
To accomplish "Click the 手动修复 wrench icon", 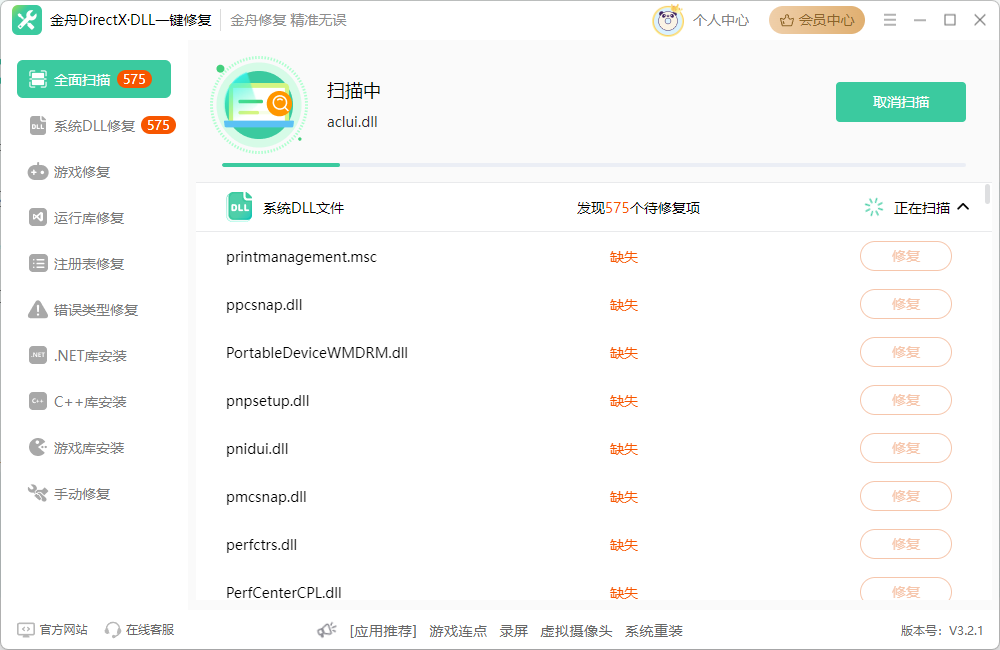I will [x=37, y=494].
